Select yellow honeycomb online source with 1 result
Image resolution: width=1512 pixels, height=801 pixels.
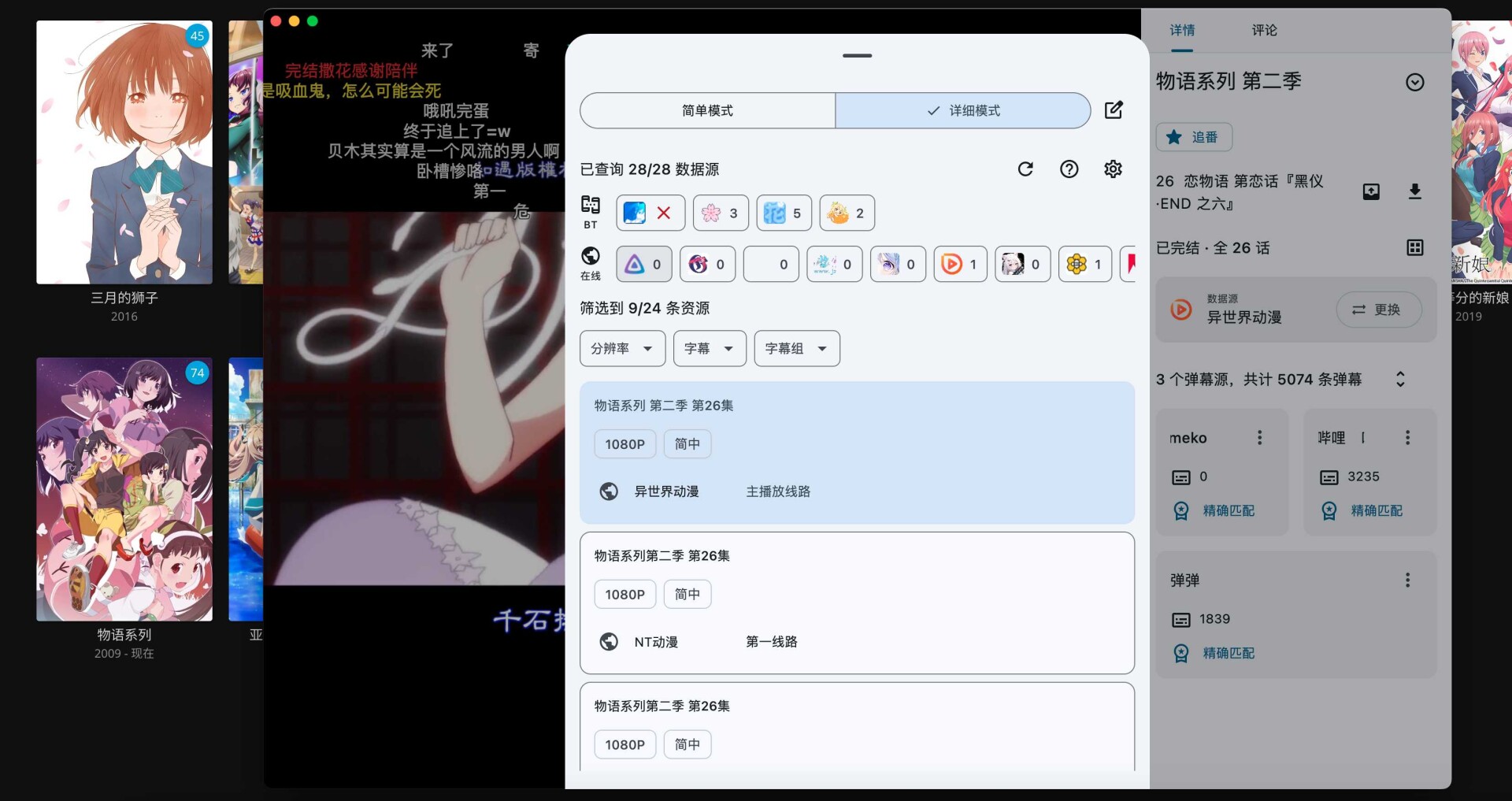pyautogui.click(x=1085, y=265)
